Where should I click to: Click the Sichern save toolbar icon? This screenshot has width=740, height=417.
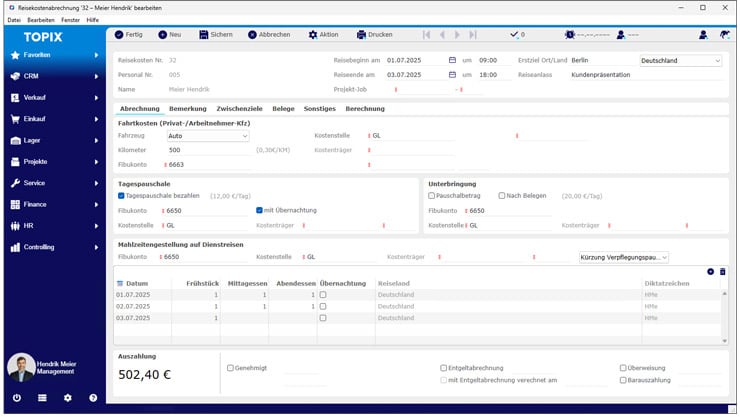[x=203, y=34]
